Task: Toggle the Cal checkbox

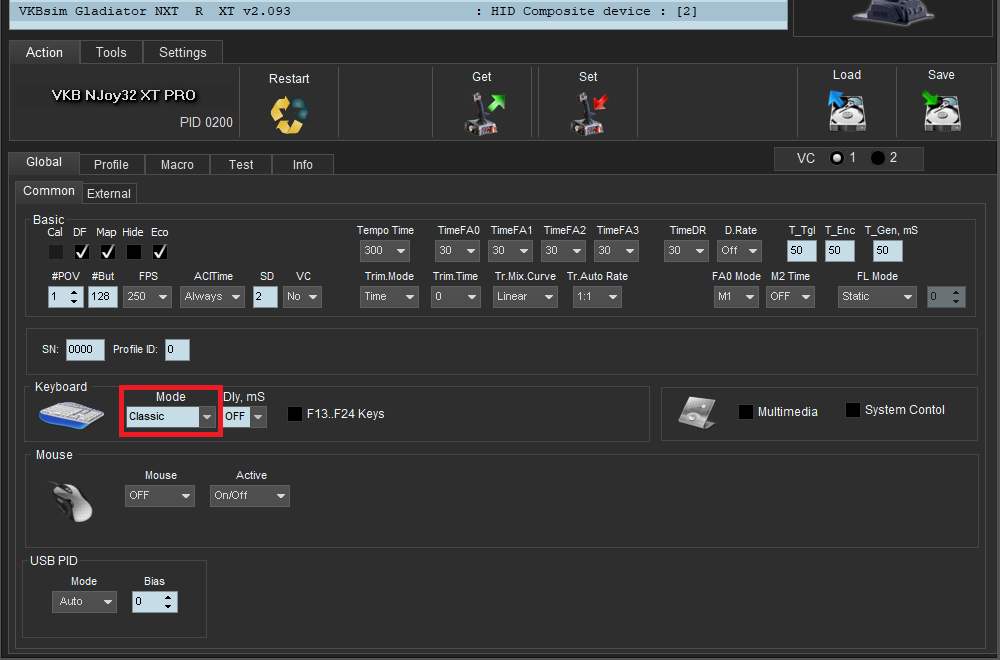Action: [x=56, y=252]
